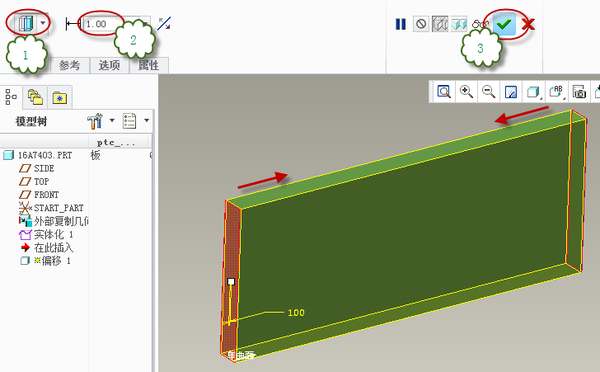Toggle the no-preview mode icon
The image size is (600, 372).
[x=421, y=24]
